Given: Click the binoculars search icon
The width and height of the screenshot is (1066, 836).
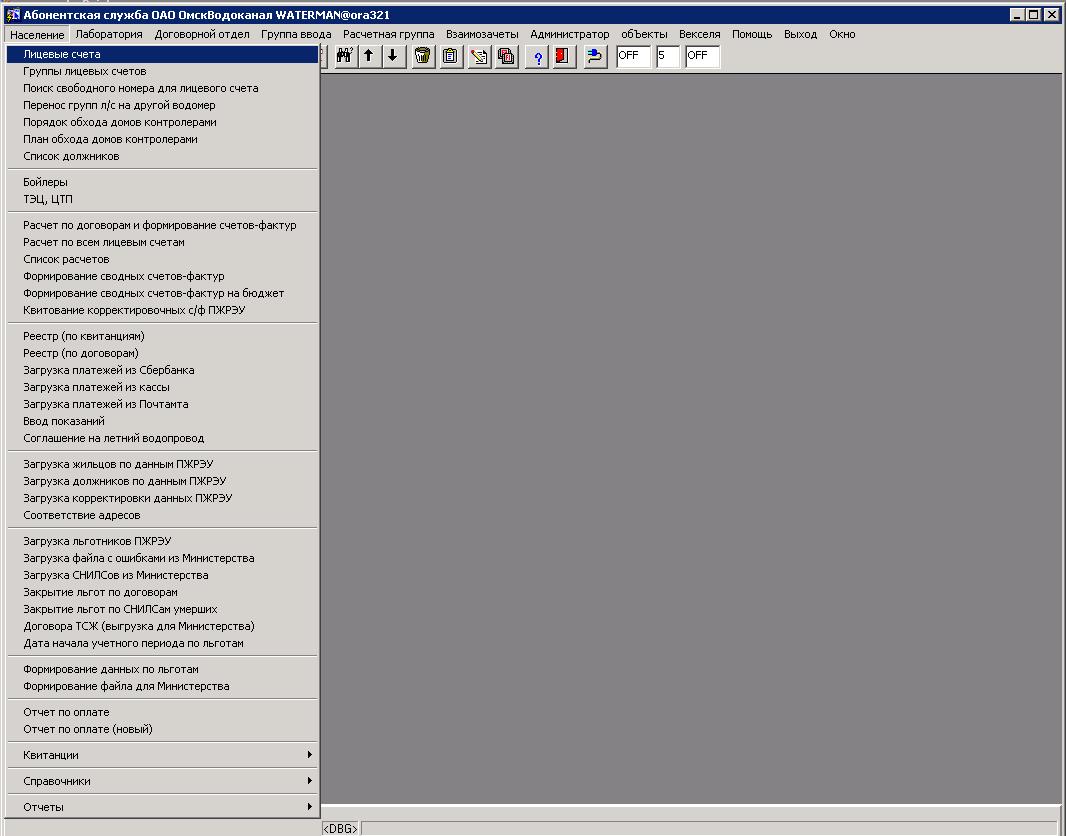Looking at the screenshot, I should (x=344, y=56).
